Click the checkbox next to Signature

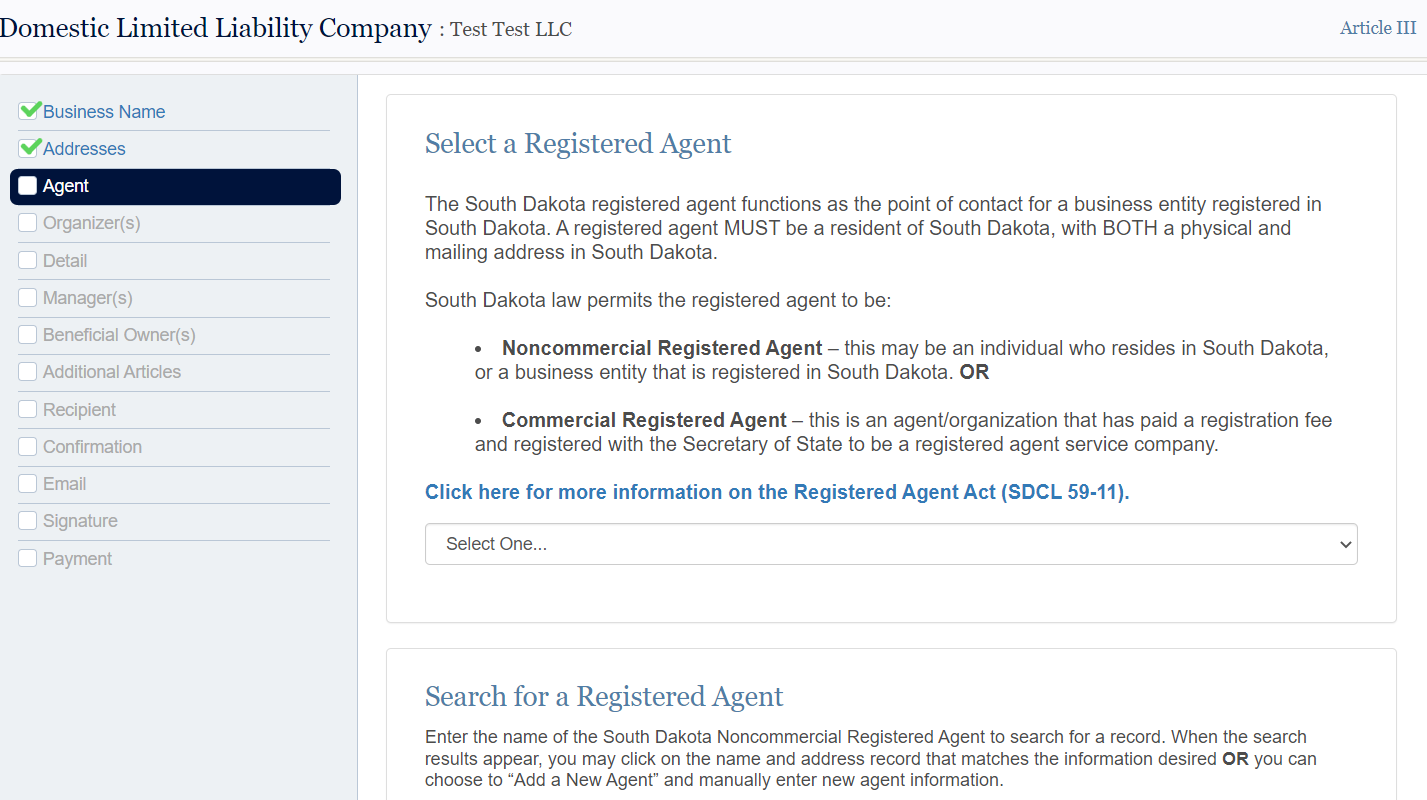pos(27,520)
